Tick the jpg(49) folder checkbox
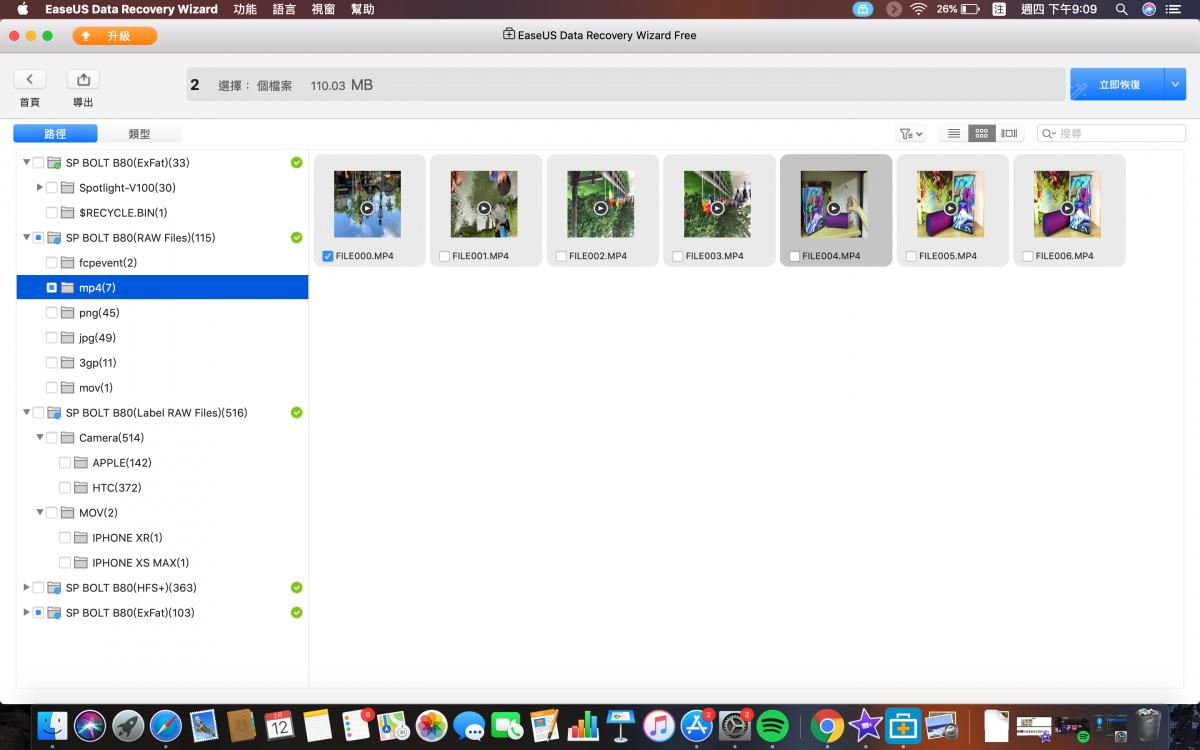 point(52,338)
